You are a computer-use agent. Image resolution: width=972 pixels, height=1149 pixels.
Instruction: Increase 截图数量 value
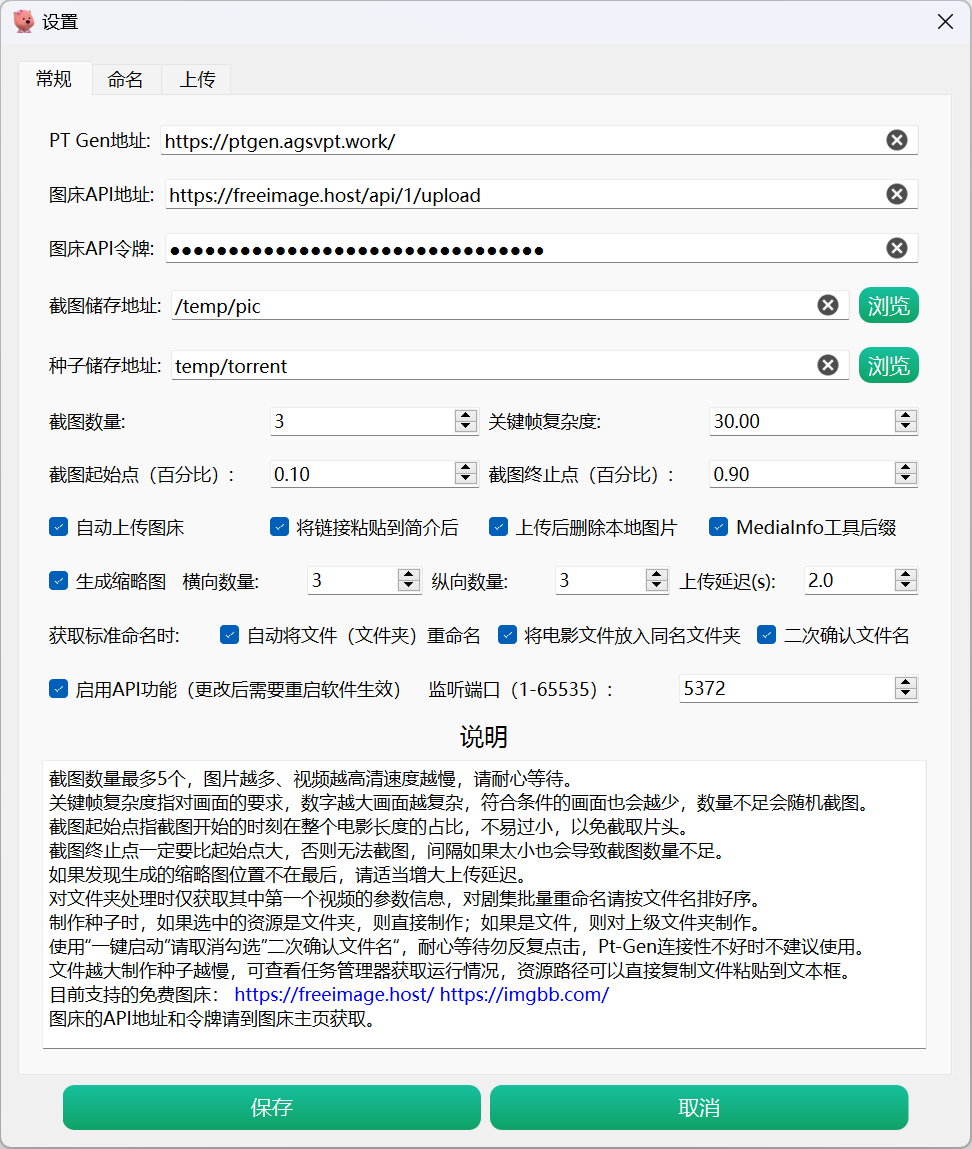coord(465,415)
